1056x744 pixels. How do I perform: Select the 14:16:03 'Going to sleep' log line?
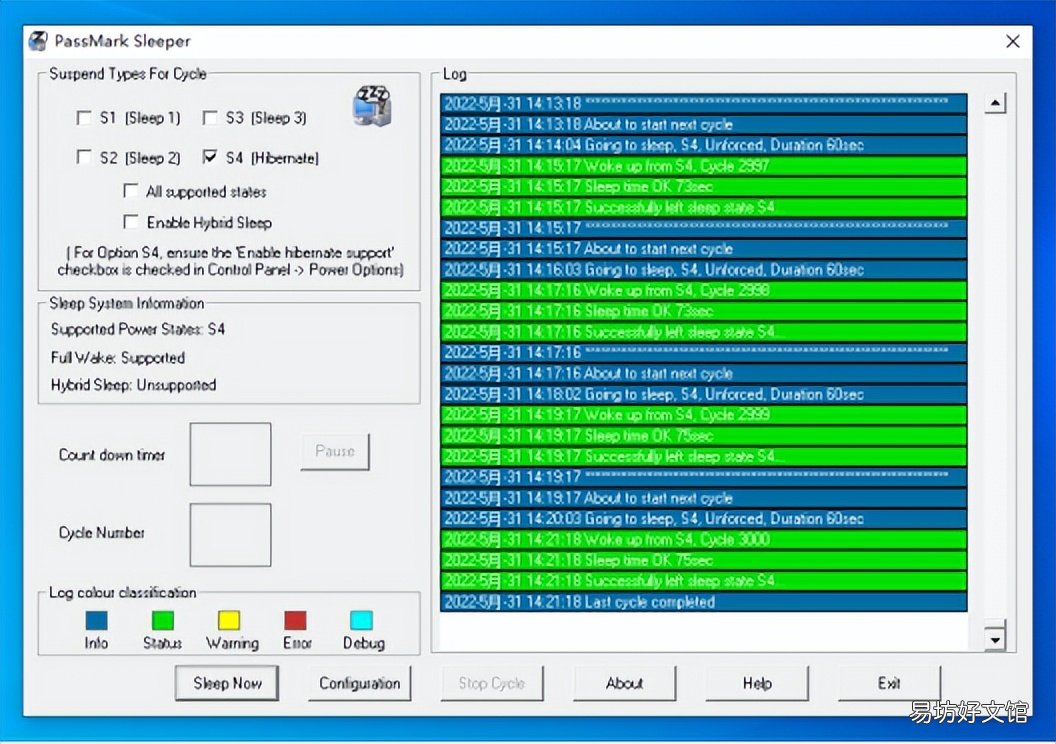click(704, 269)
